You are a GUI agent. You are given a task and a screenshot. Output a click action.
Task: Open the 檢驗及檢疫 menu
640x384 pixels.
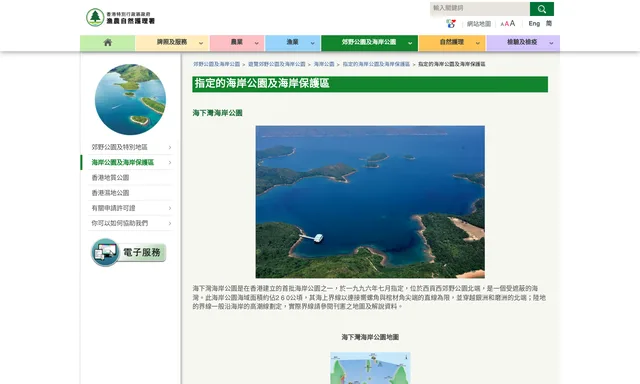[522, 42]
